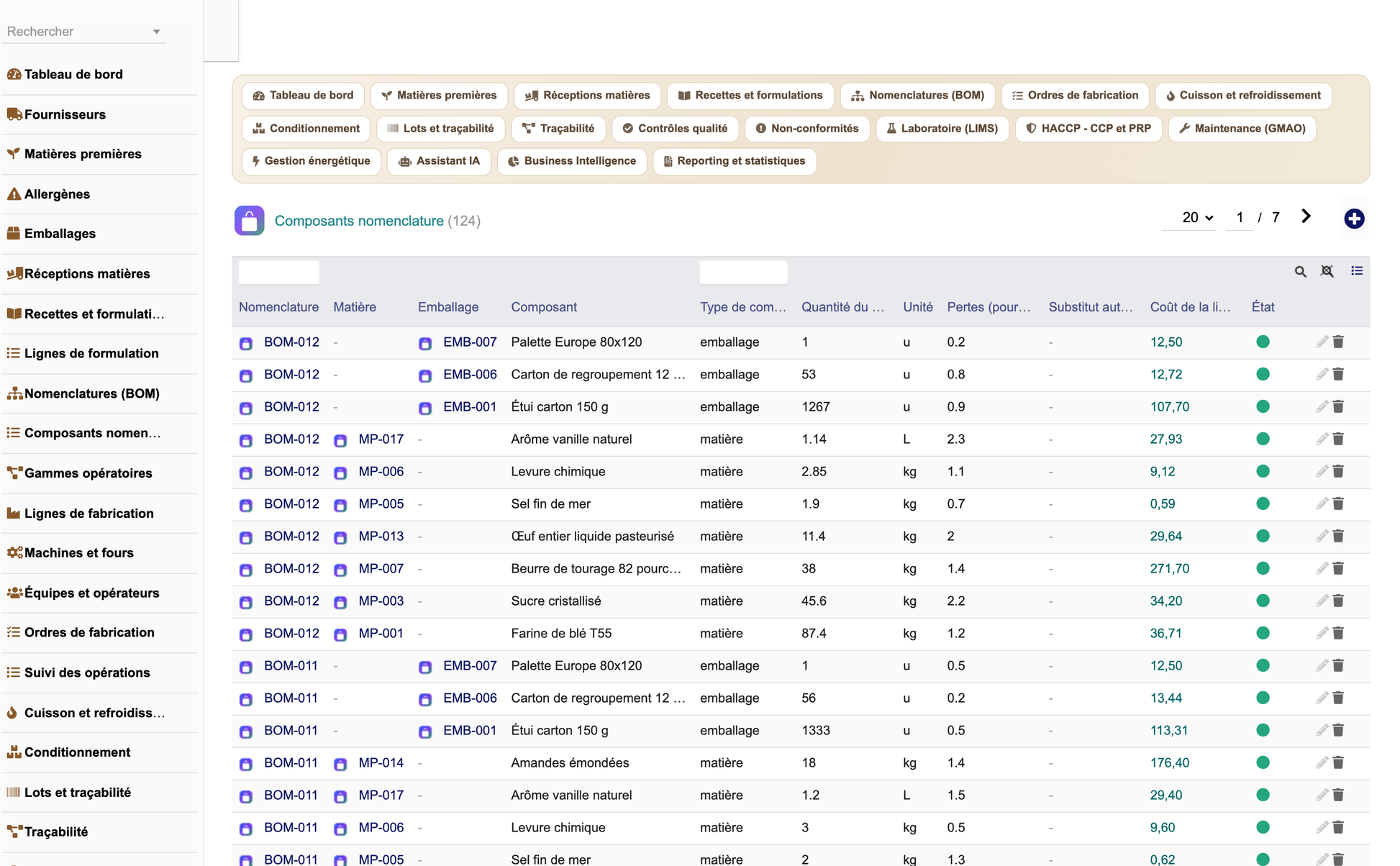This screenshot has width=1400, height=866.
Task: Click the Composants nomenclature purple bag icon
Action: point(249,221)
